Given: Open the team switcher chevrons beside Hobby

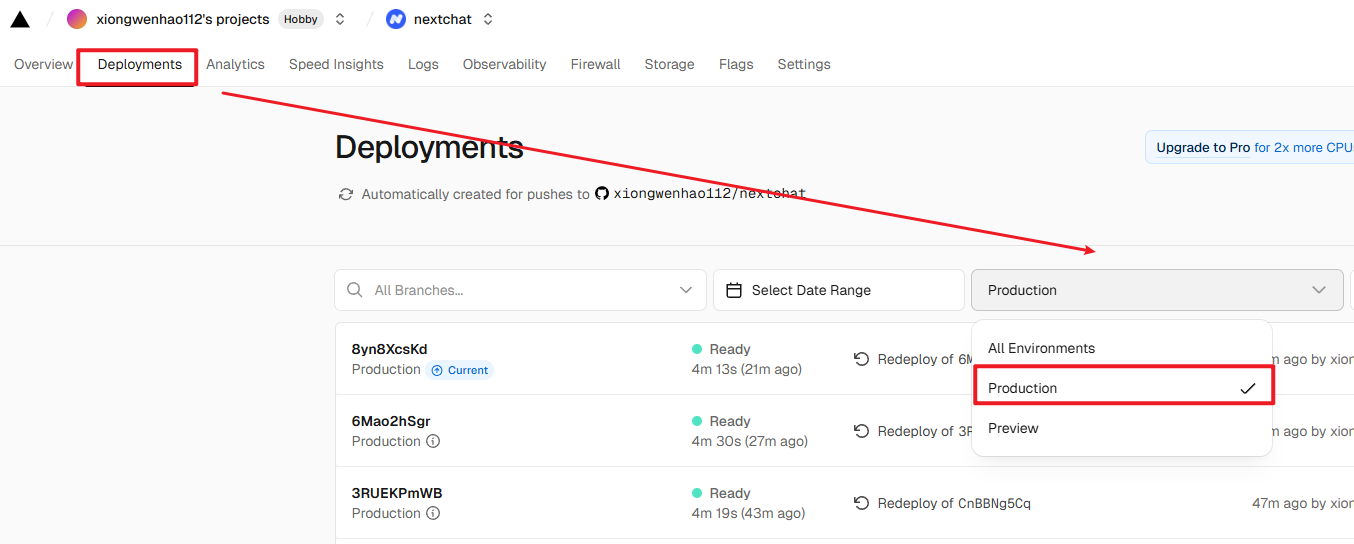Looking at the screenshot, I should [x=340, y=19].
